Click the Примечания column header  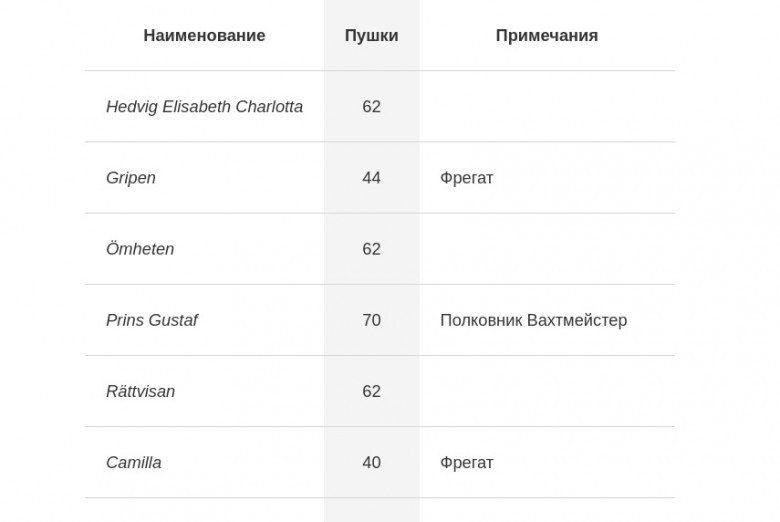[x=547, y=35]
